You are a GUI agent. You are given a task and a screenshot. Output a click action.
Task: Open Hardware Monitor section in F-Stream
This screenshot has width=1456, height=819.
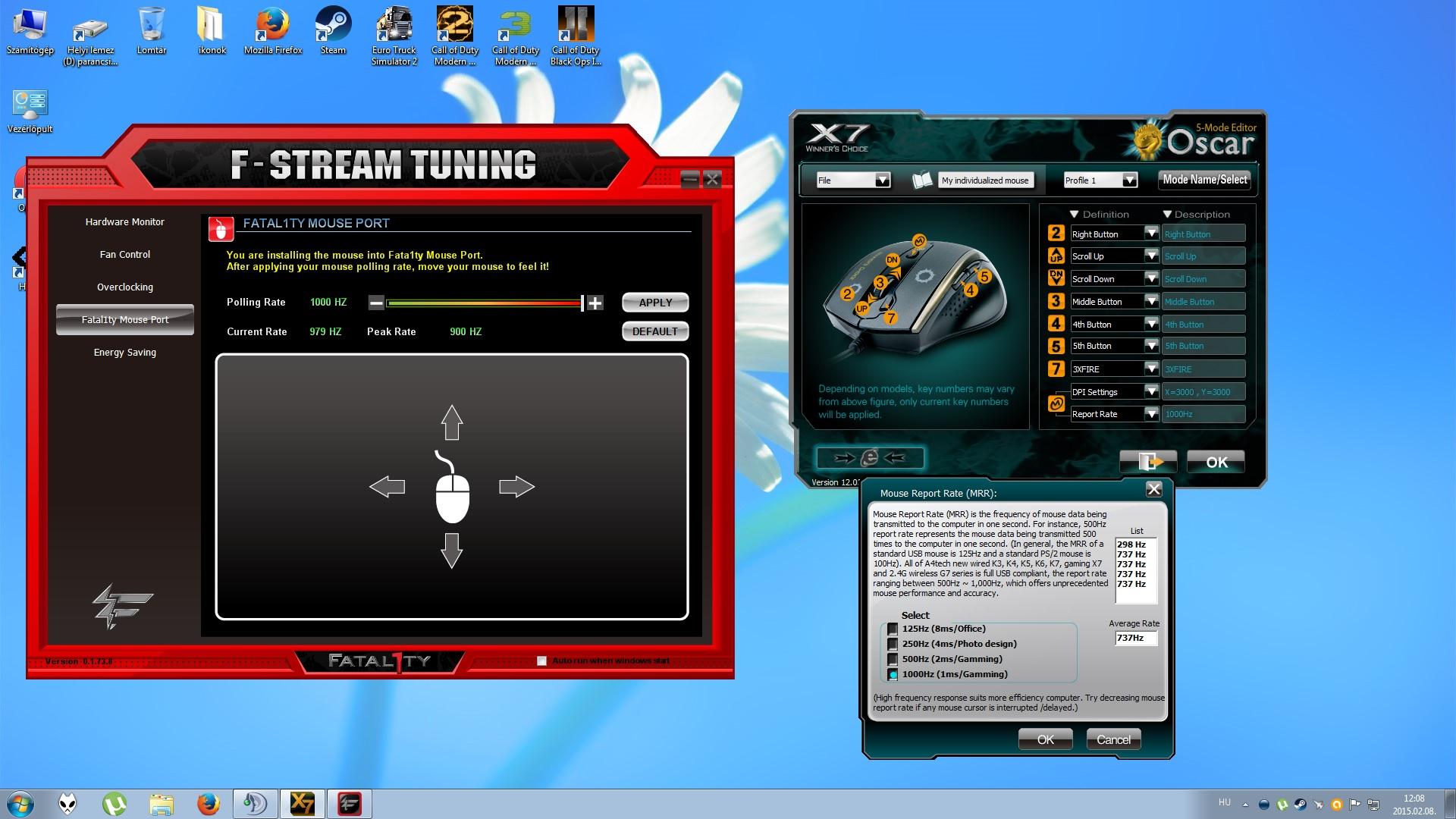click(125, 222)
